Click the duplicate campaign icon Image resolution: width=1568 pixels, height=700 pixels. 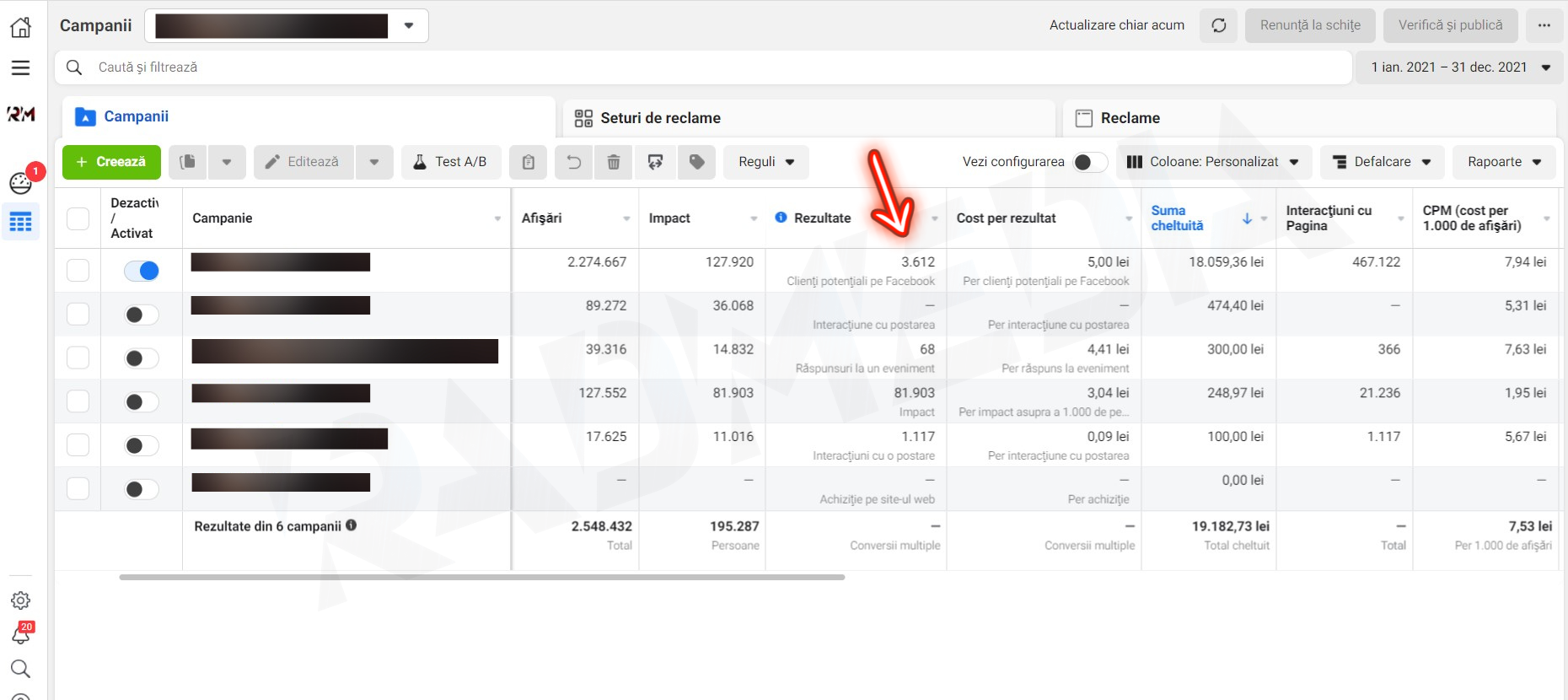coord(188,162)
